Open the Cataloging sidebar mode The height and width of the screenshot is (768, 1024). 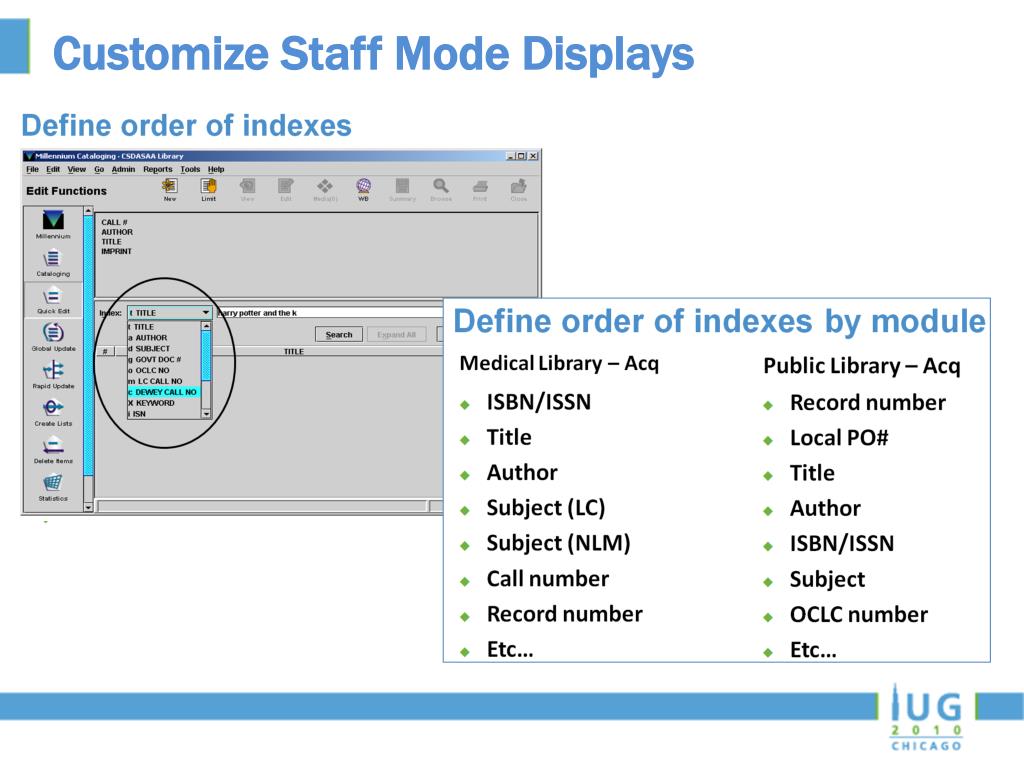[53, 263]
